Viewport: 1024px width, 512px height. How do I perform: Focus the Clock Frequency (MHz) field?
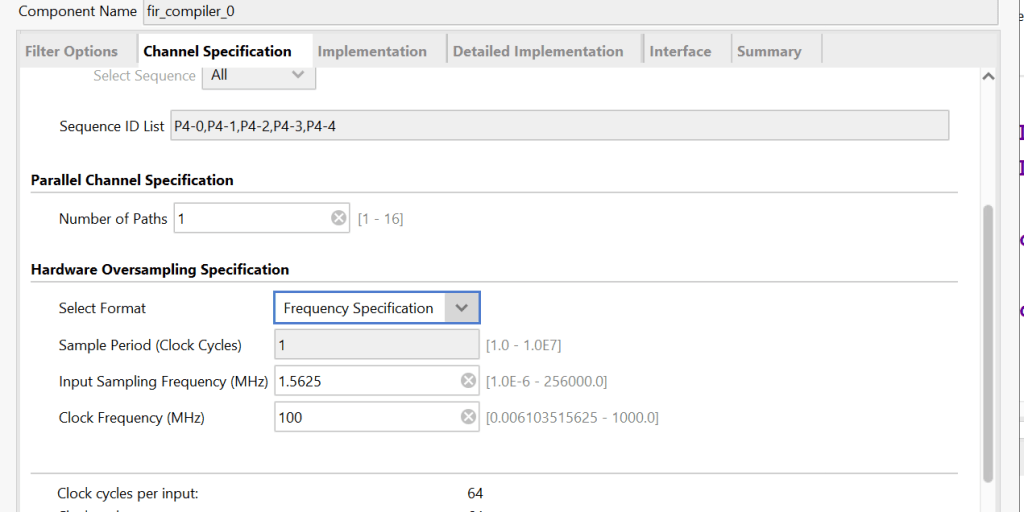[365, 417]
